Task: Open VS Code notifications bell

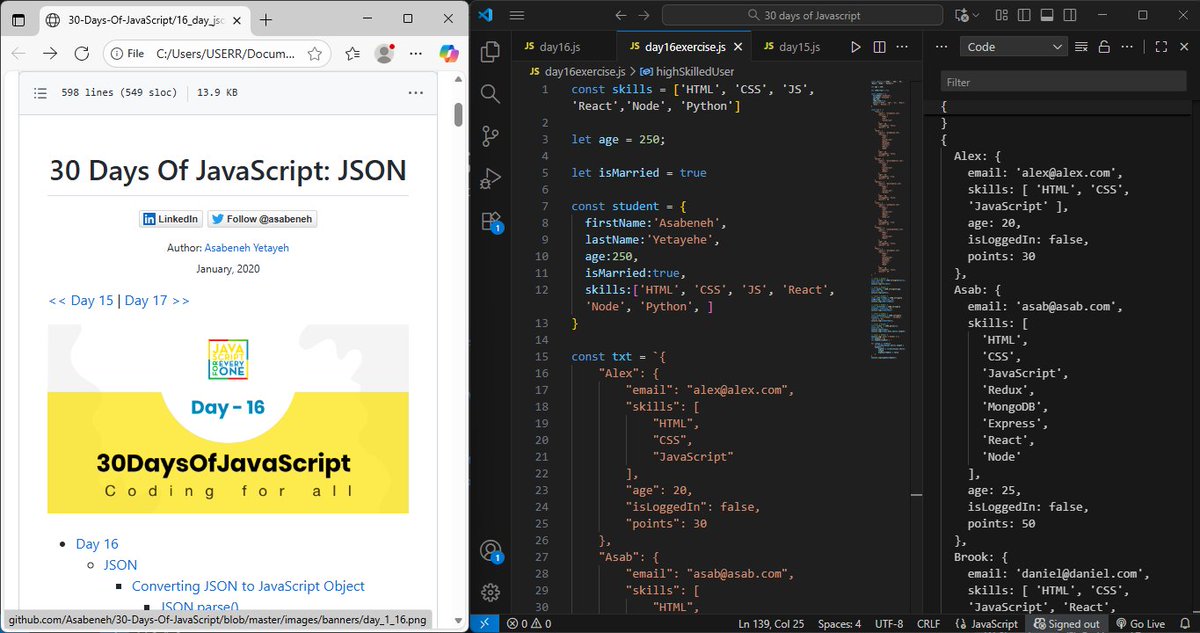Action: click(1183, 624)
